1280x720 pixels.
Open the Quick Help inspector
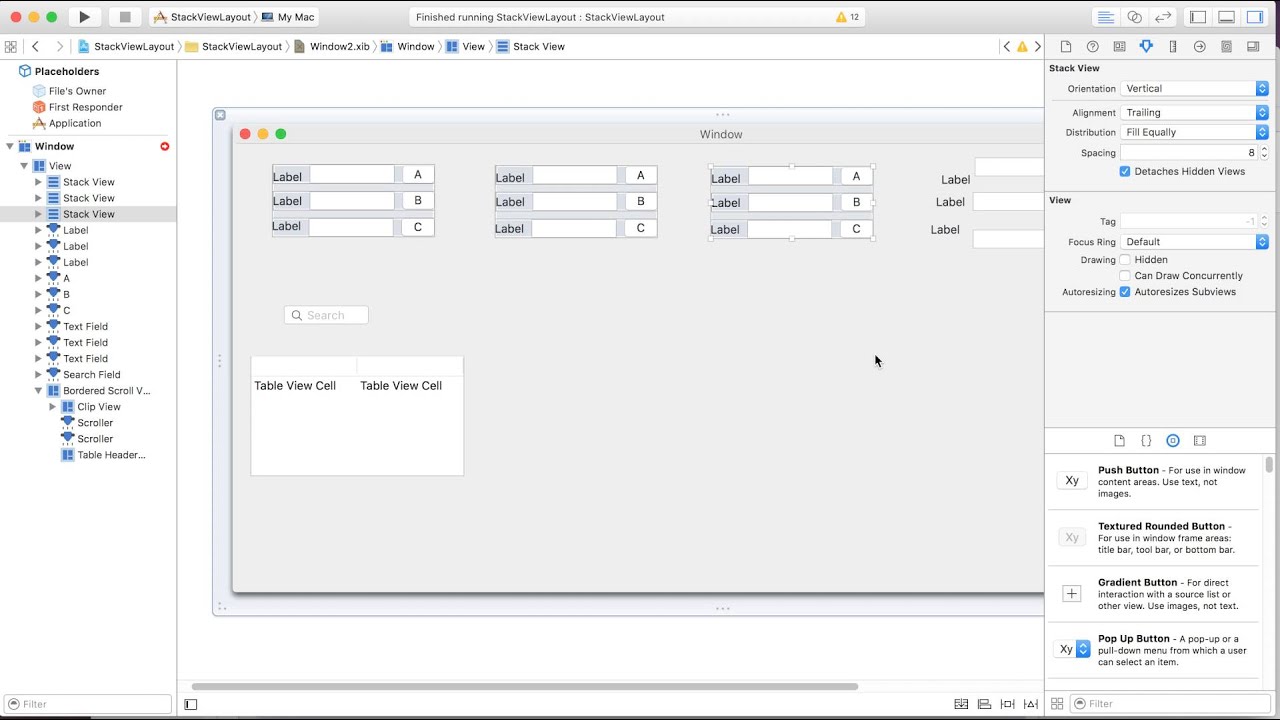point(1093,47)
